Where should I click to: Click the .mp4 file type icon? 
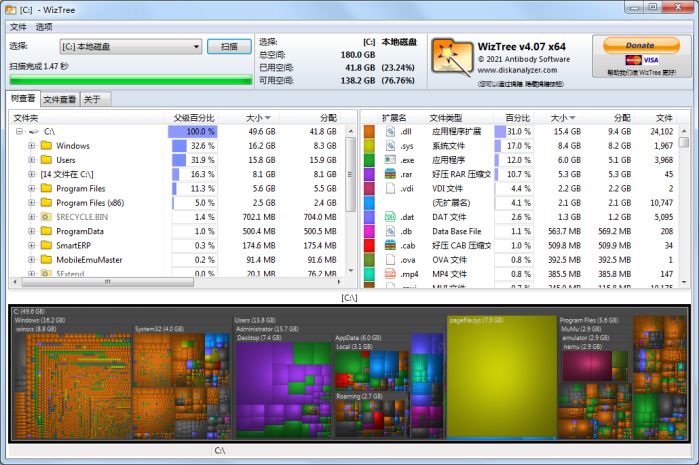click(x=391, y=274)
